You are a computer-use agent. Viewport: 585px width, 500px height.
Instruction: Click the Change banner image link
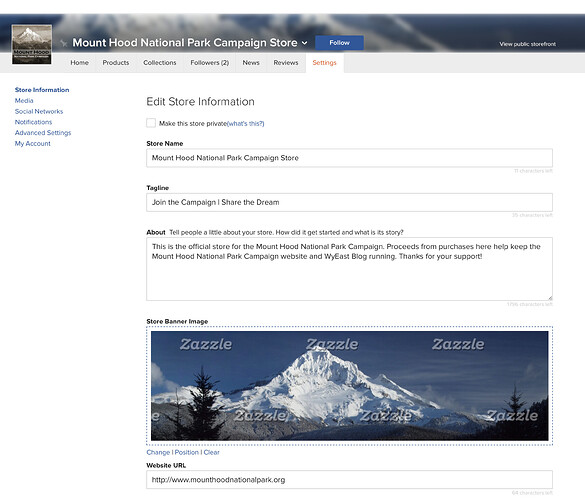click(158, 452)
